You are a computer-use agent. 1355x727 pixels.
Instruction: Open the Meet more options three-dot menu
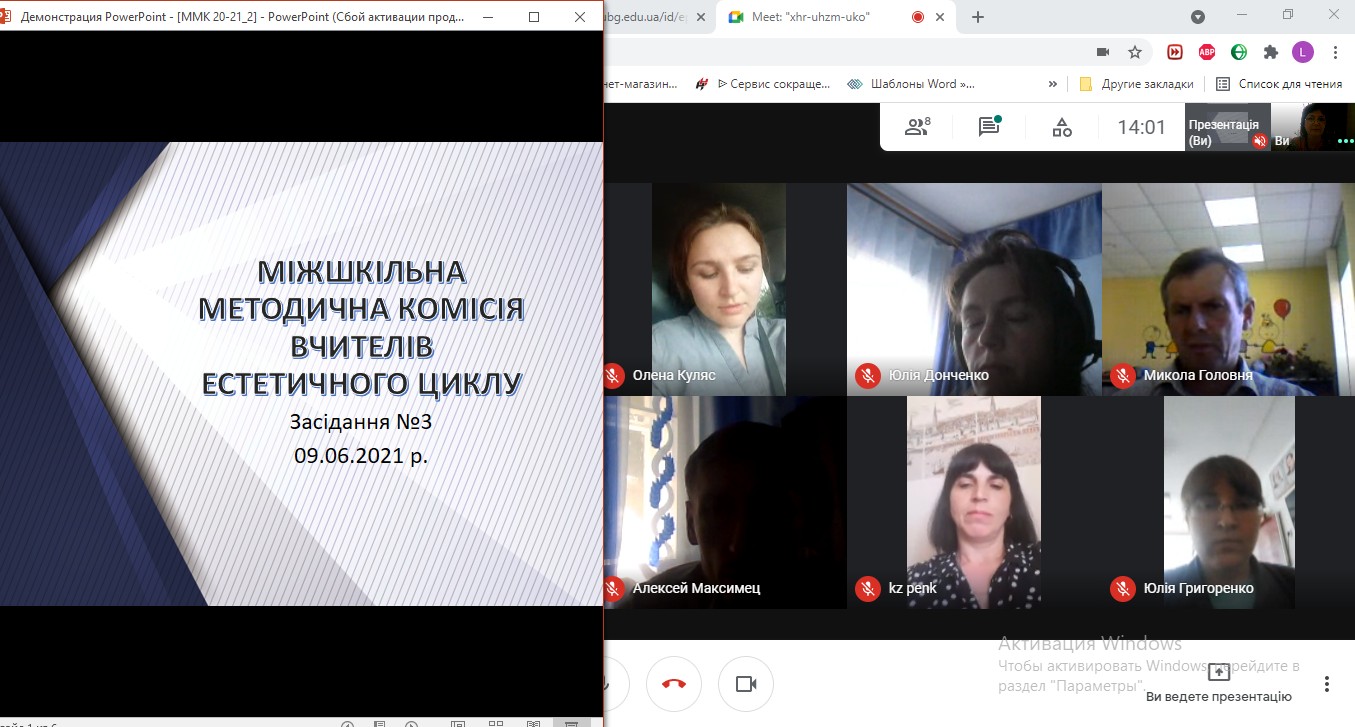1326,684
